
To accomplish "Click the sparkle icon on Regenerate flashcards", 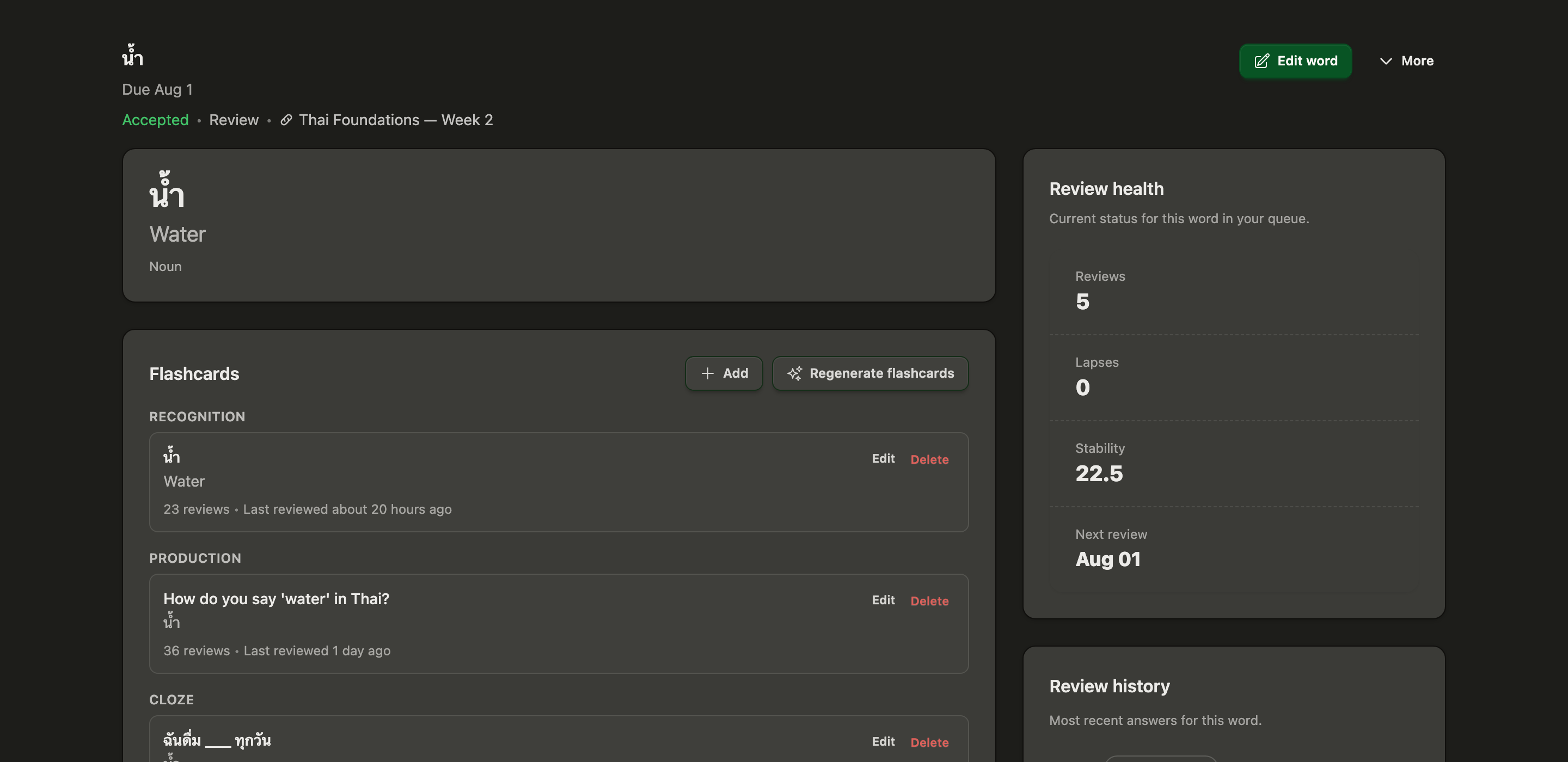I will 794,373.
